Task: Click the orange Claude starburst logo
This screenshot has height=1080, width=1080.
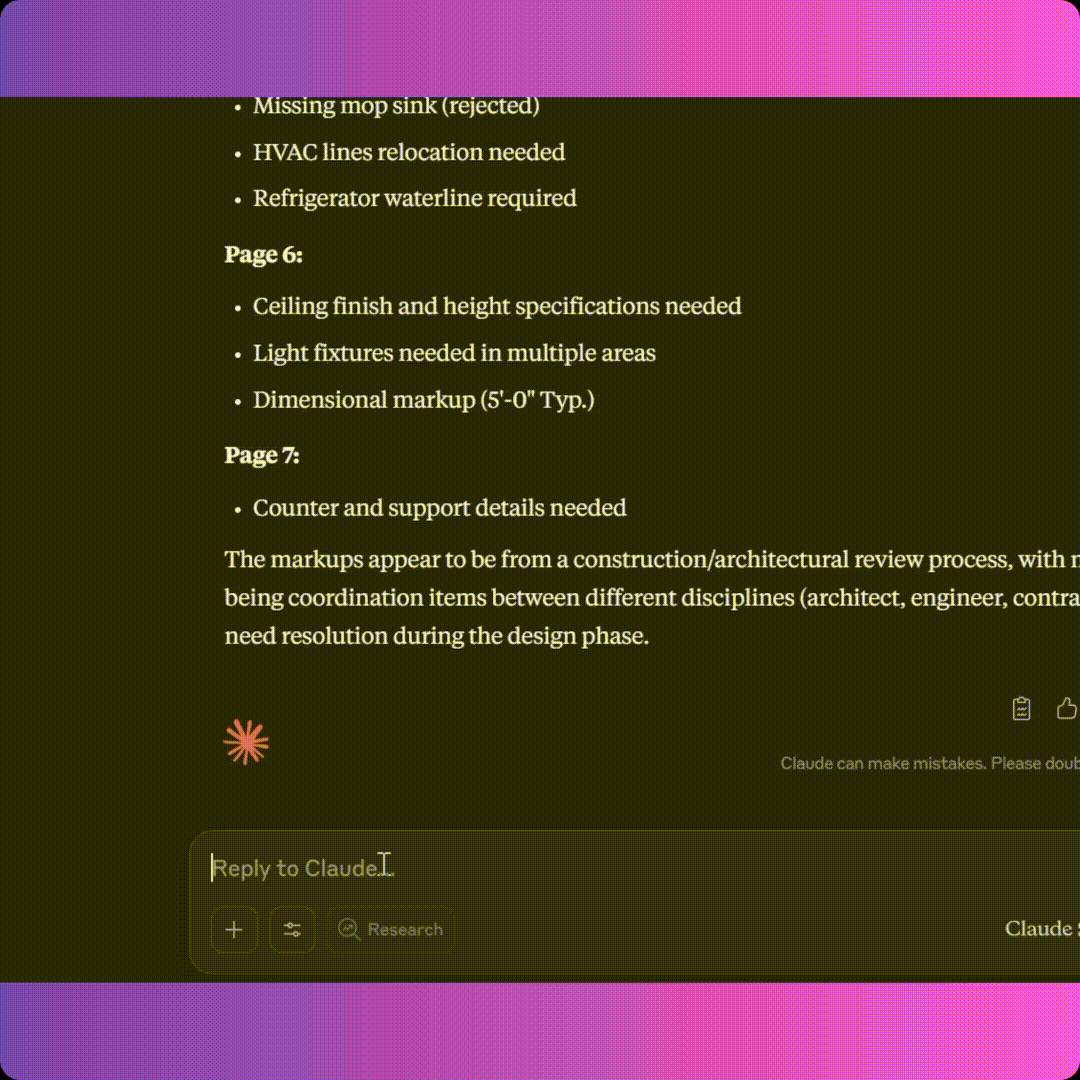Action: (x=246, y=742)
